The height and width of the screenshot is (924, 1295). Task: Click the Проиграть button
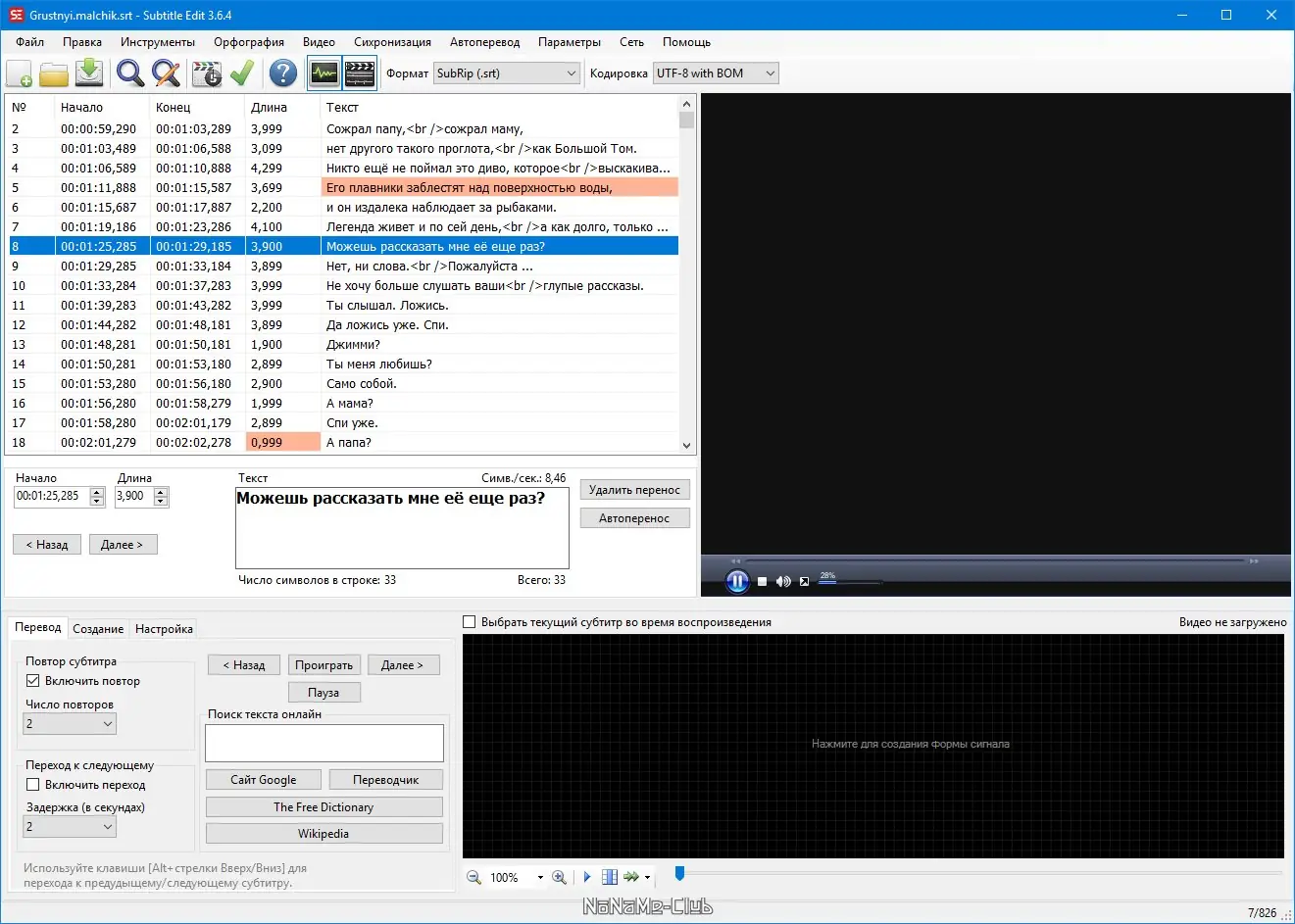(324, 665)
